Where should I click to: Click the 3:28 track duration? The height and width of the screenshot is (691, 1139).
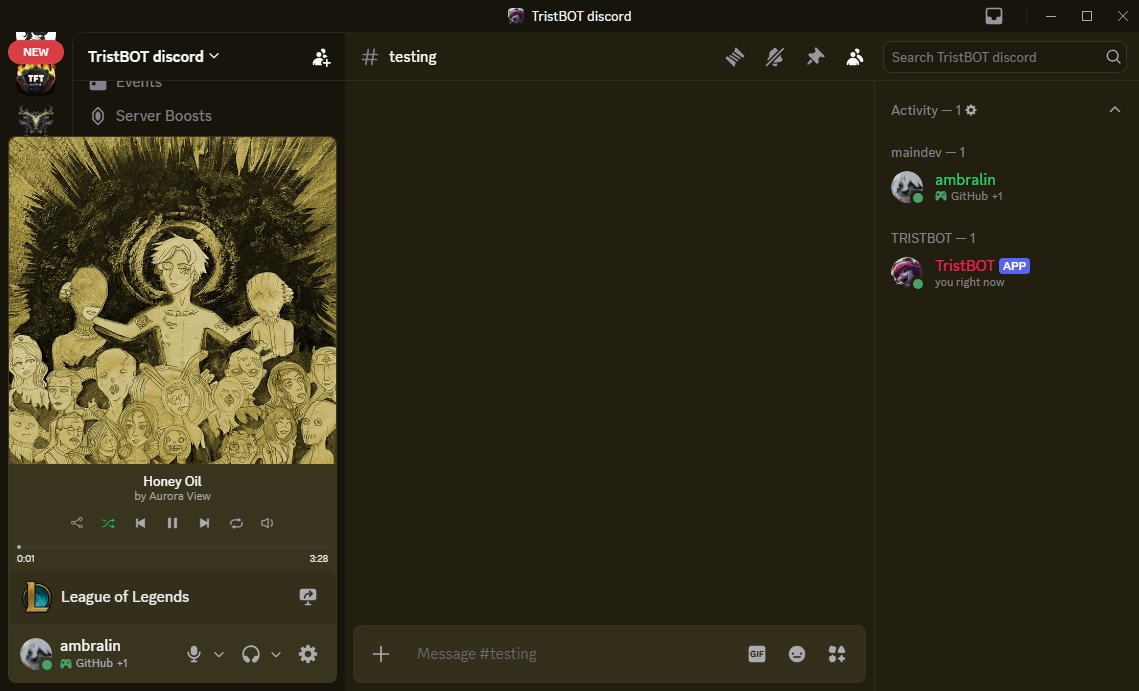point(318,559)
